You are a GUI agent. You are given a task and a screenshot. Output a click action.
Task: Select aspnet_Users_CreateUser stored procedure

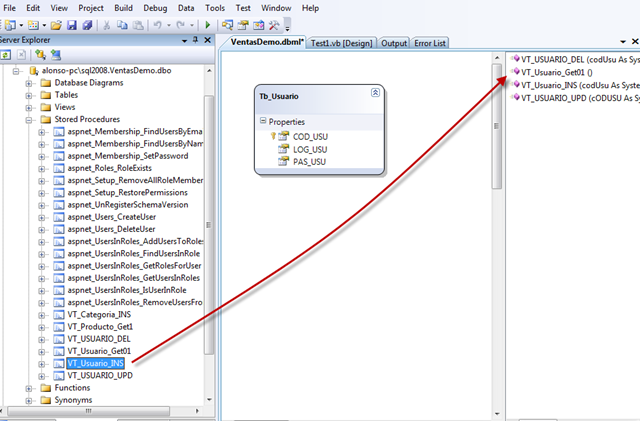[112, 217]
